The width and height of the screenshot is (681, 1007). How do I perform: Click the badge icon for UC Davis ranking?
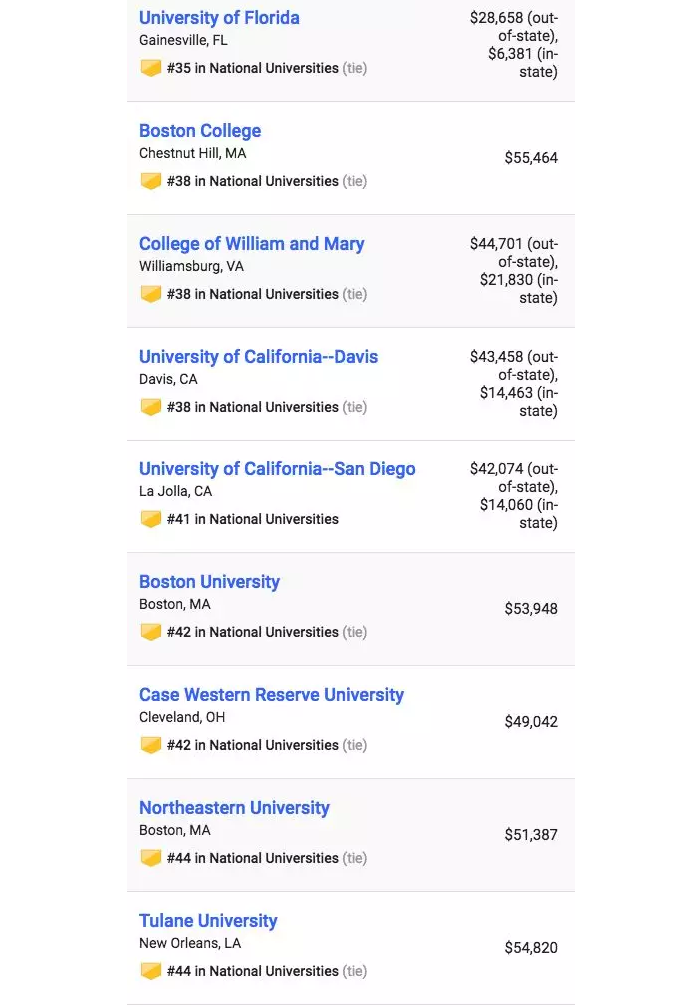pos(151,407)
